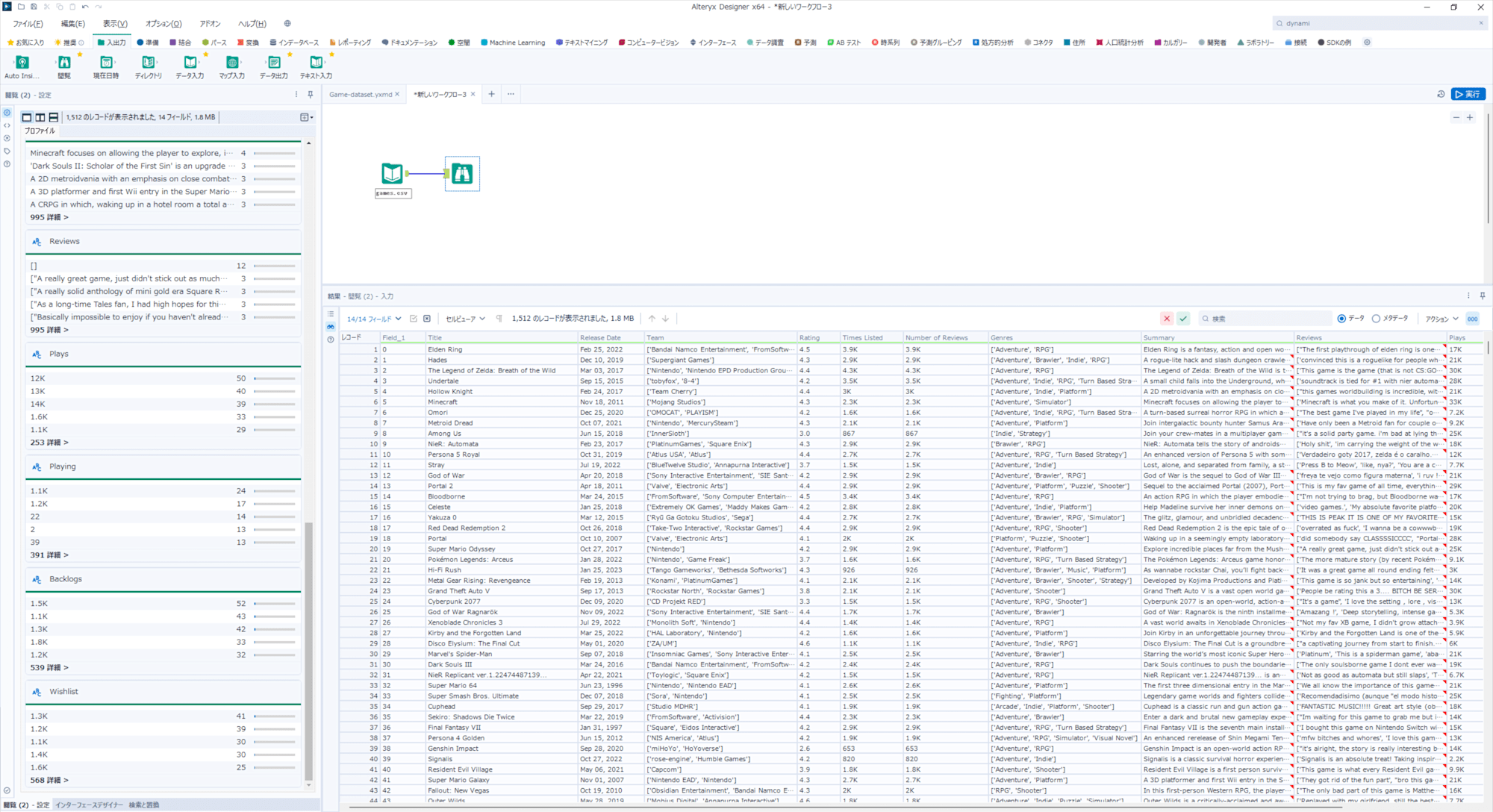Click deselect-all fields X box icon
Viewport: 1493px width, 812px height.
pyautogui.click(x=427, y=319)
